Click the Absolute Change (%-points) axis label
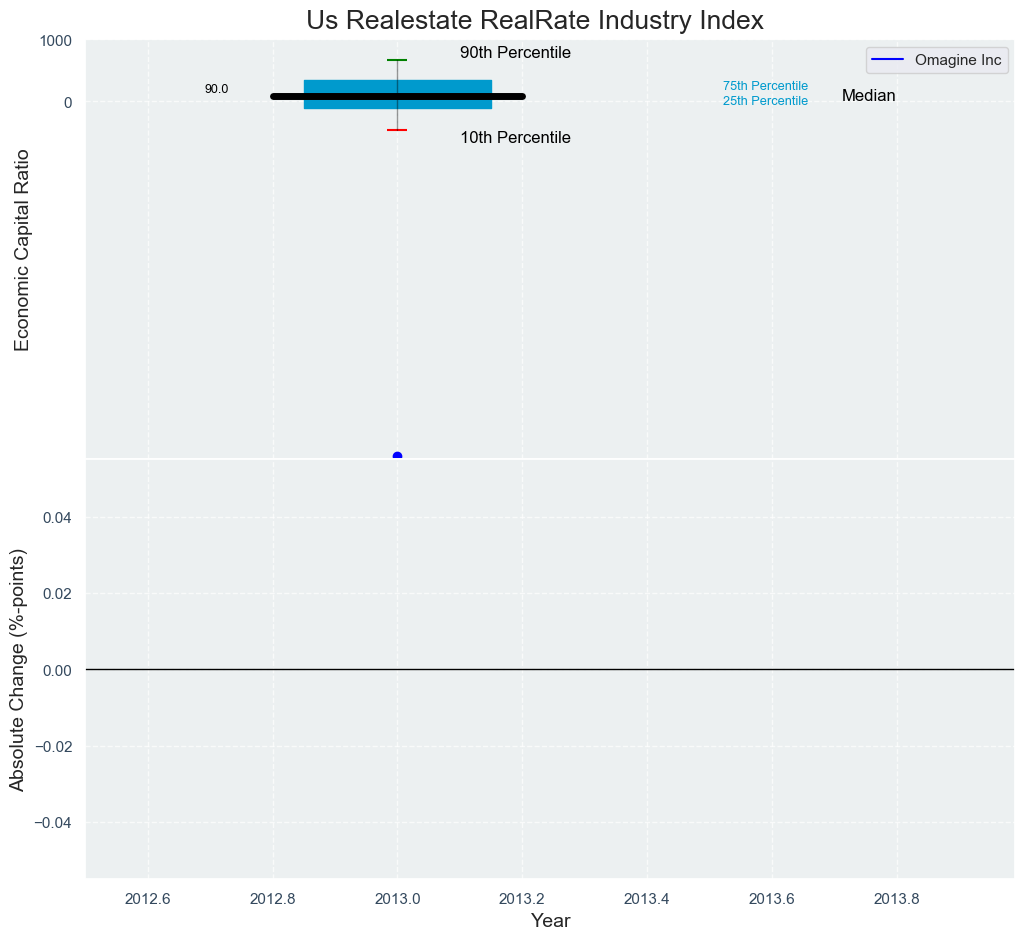 click(x=18, y=670)
